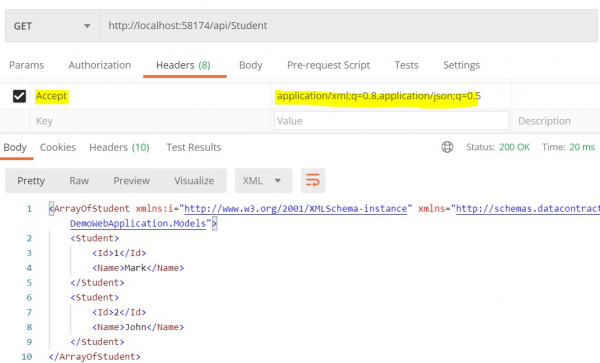Select the Pretty view button
Screen dimensions: 600x363
pyautogui.click(x=31, y=181)
